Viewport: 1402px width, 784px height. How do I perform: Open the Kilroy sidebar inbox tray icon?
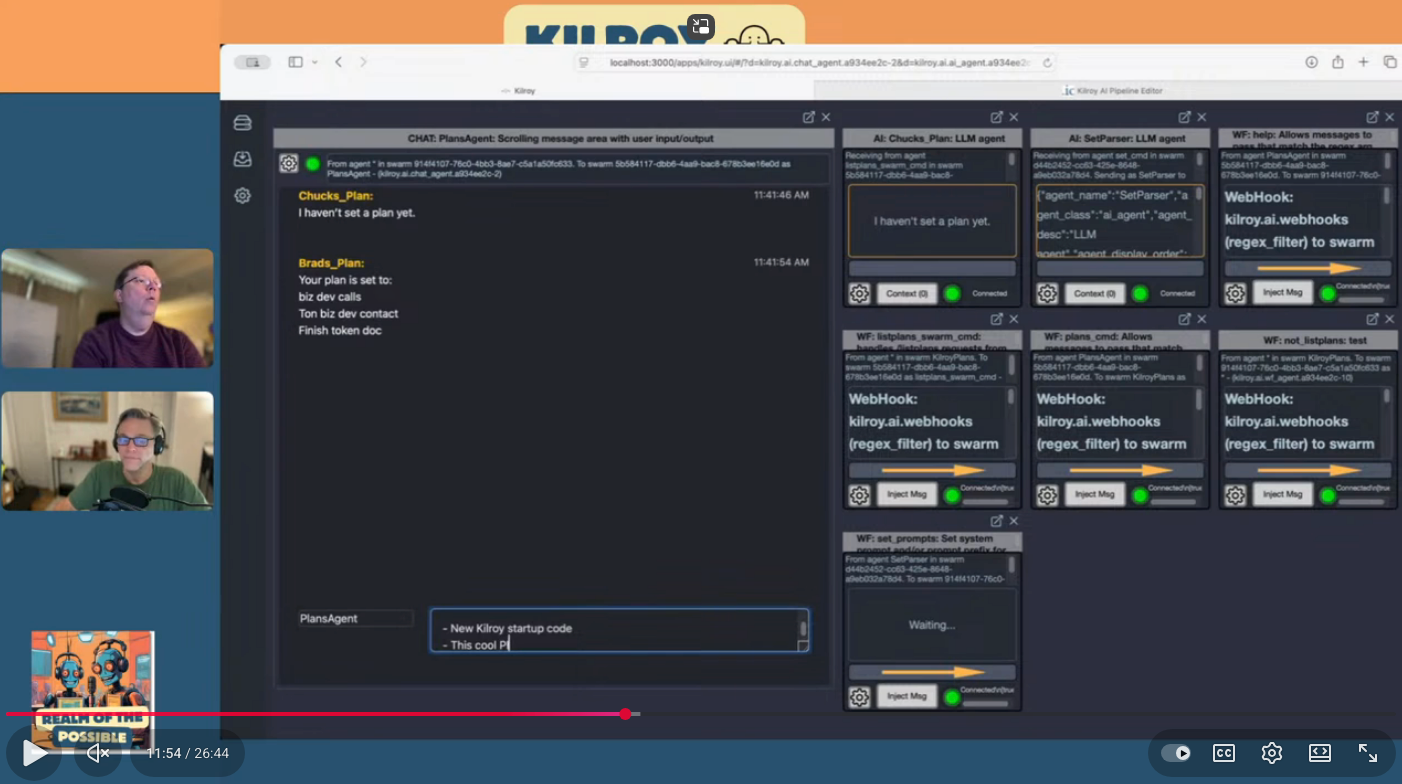pyautogui.click(x=242, y=159)
